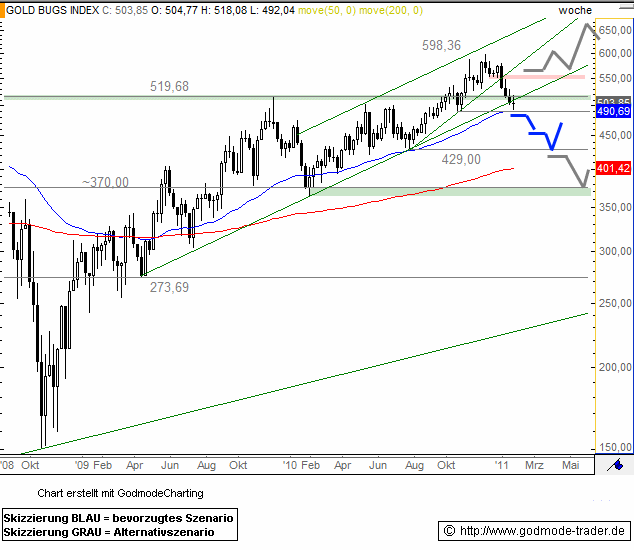Click the Mrz label on time axis
The height and width of the screenshot is (550, 634).
point(534,465)
